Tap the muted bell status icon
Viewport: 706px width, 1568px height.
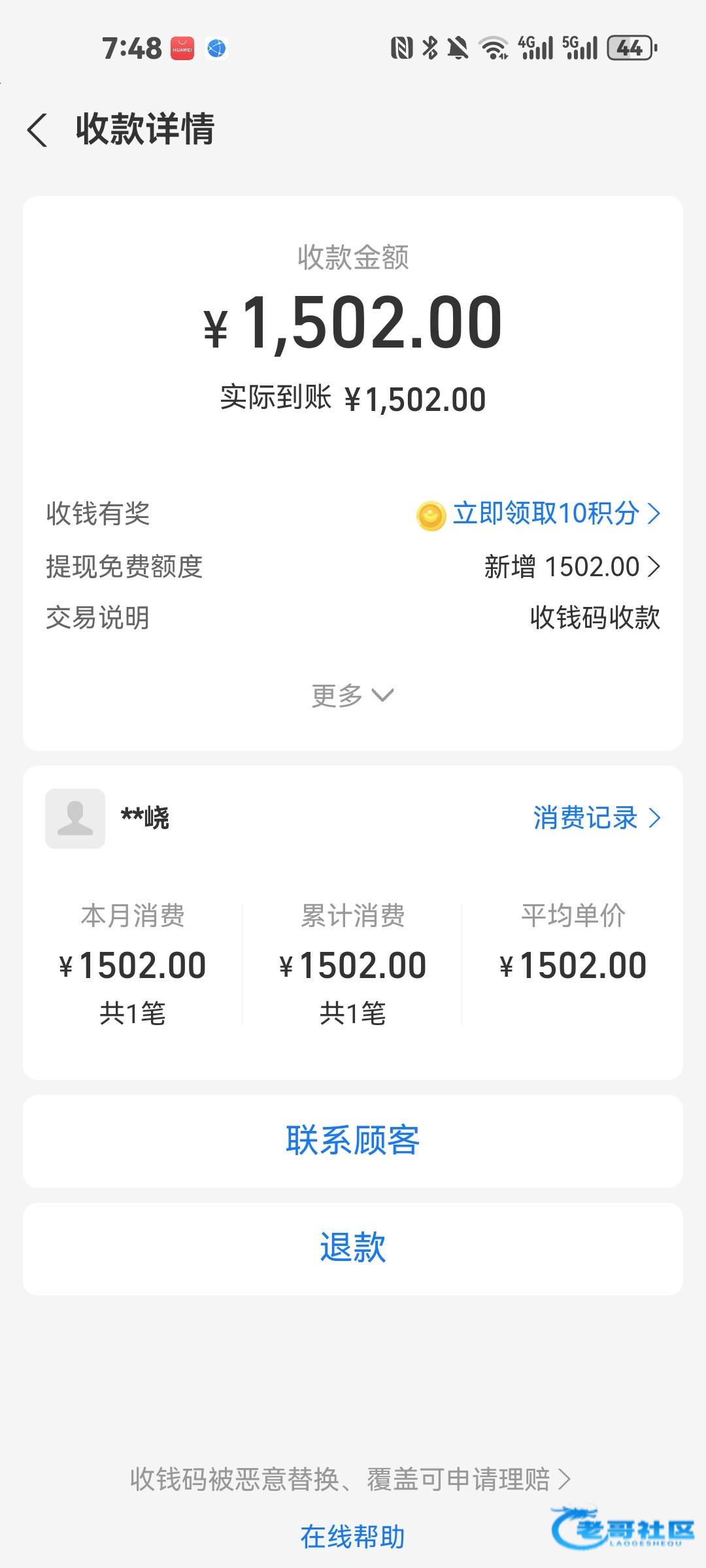tap(458, 48)
